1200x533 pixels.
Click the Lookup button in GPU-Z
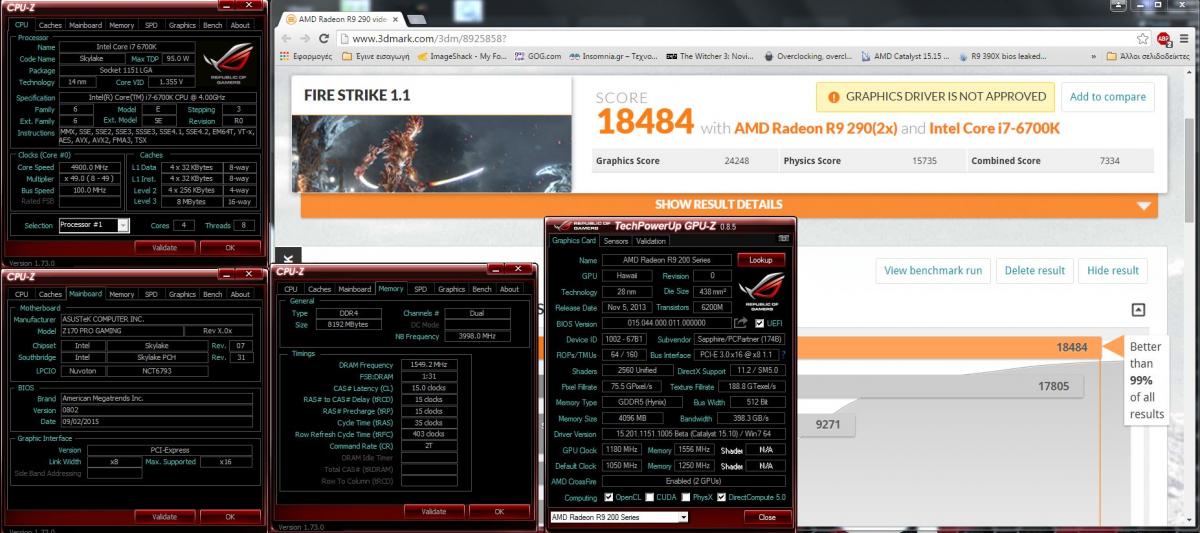[x=761, y=259]
